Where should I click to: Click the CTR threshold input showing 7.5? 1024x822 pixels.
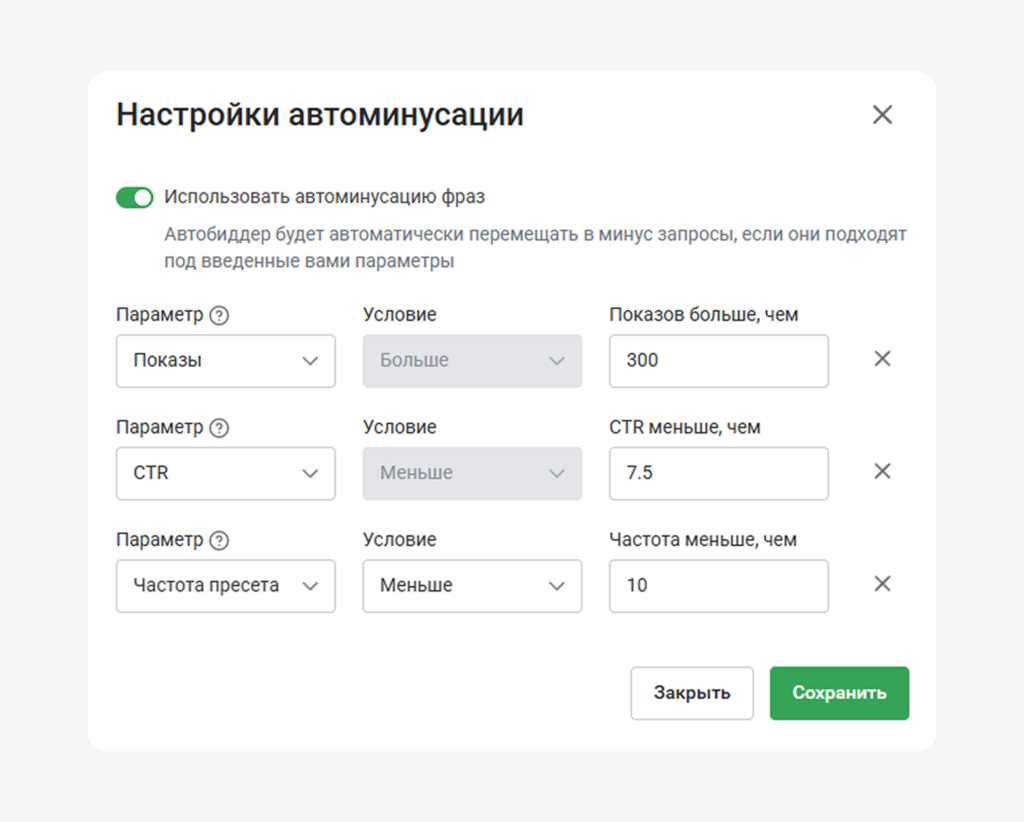click(x=718, y=473)
